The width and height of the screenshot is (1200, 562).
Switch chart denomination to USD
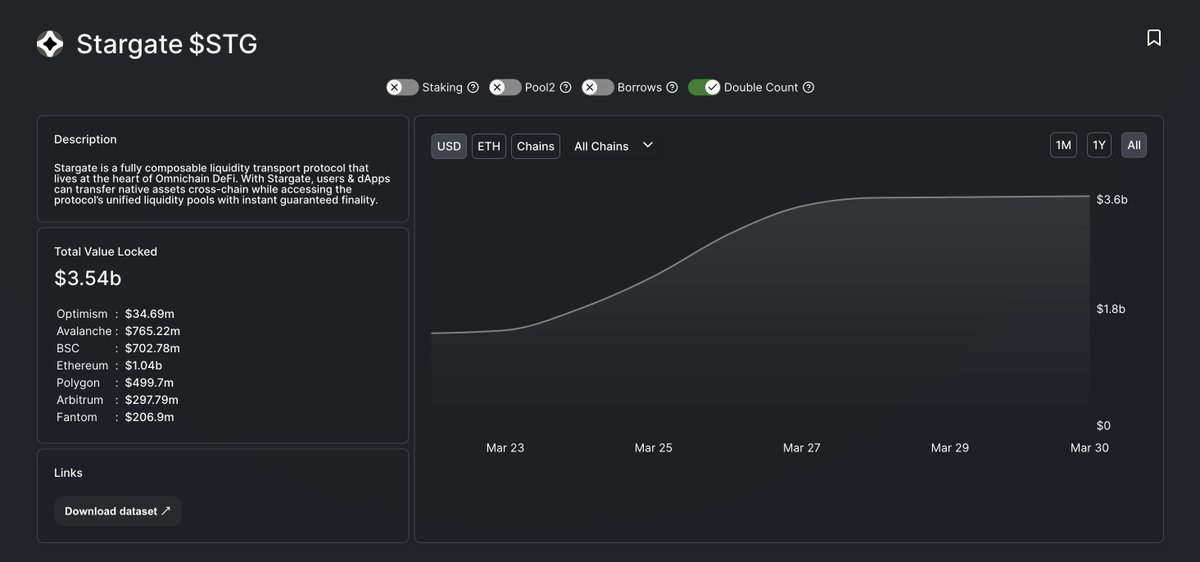pyautogui.click(x=449, y=146)
